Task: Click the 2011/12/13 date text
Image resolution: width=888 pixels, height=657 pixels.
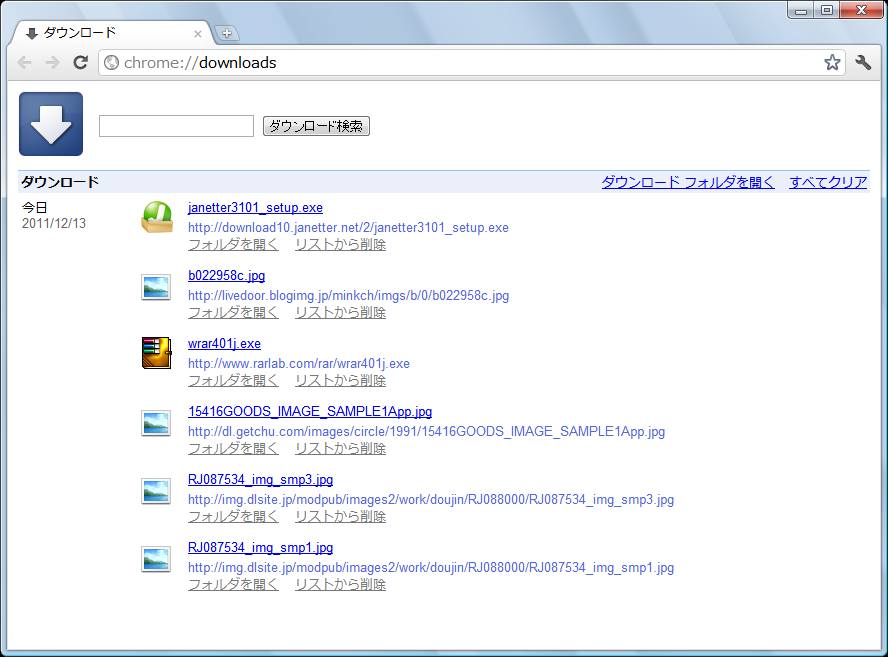Action: tap(54, 223)
